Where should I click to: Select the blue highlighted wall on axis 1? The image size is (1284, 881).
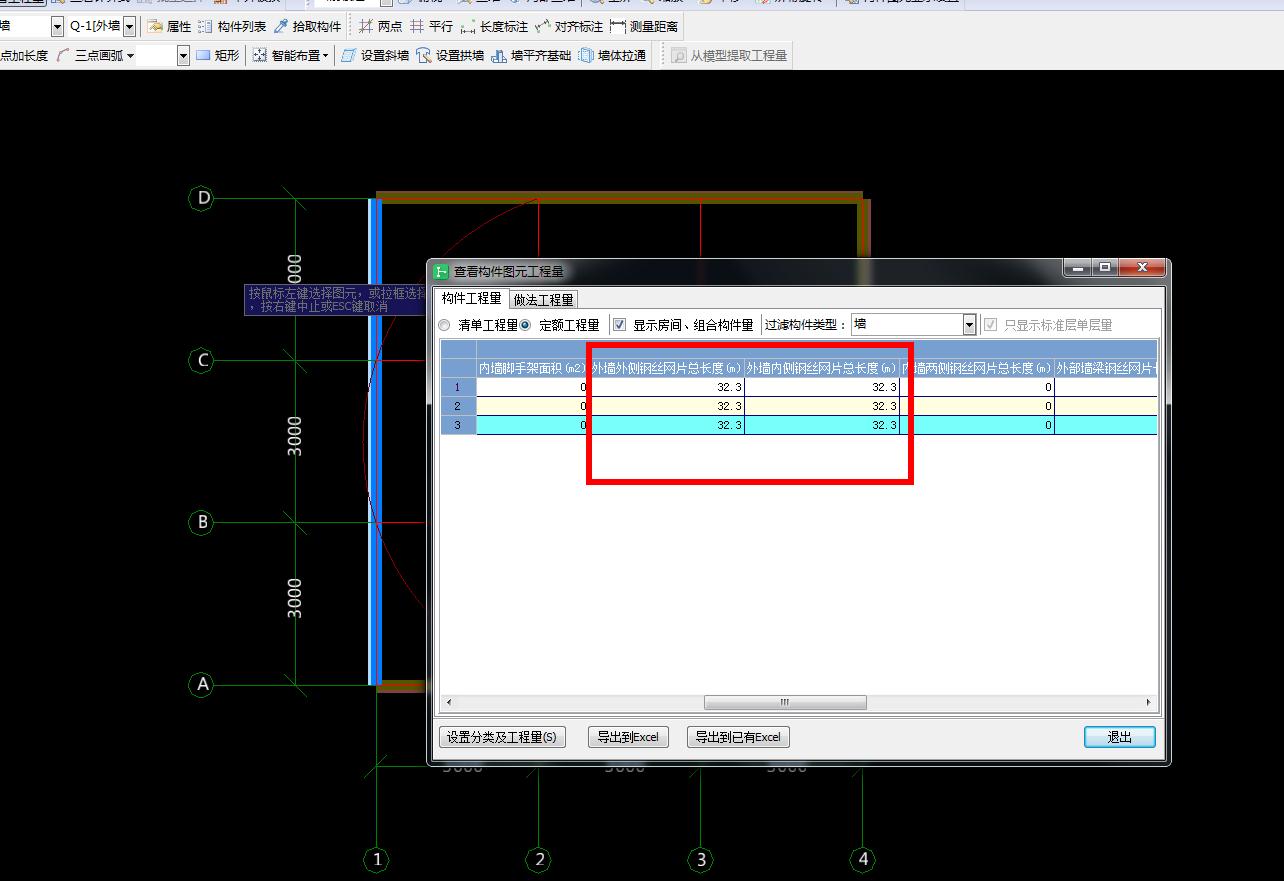coord(375,441)
